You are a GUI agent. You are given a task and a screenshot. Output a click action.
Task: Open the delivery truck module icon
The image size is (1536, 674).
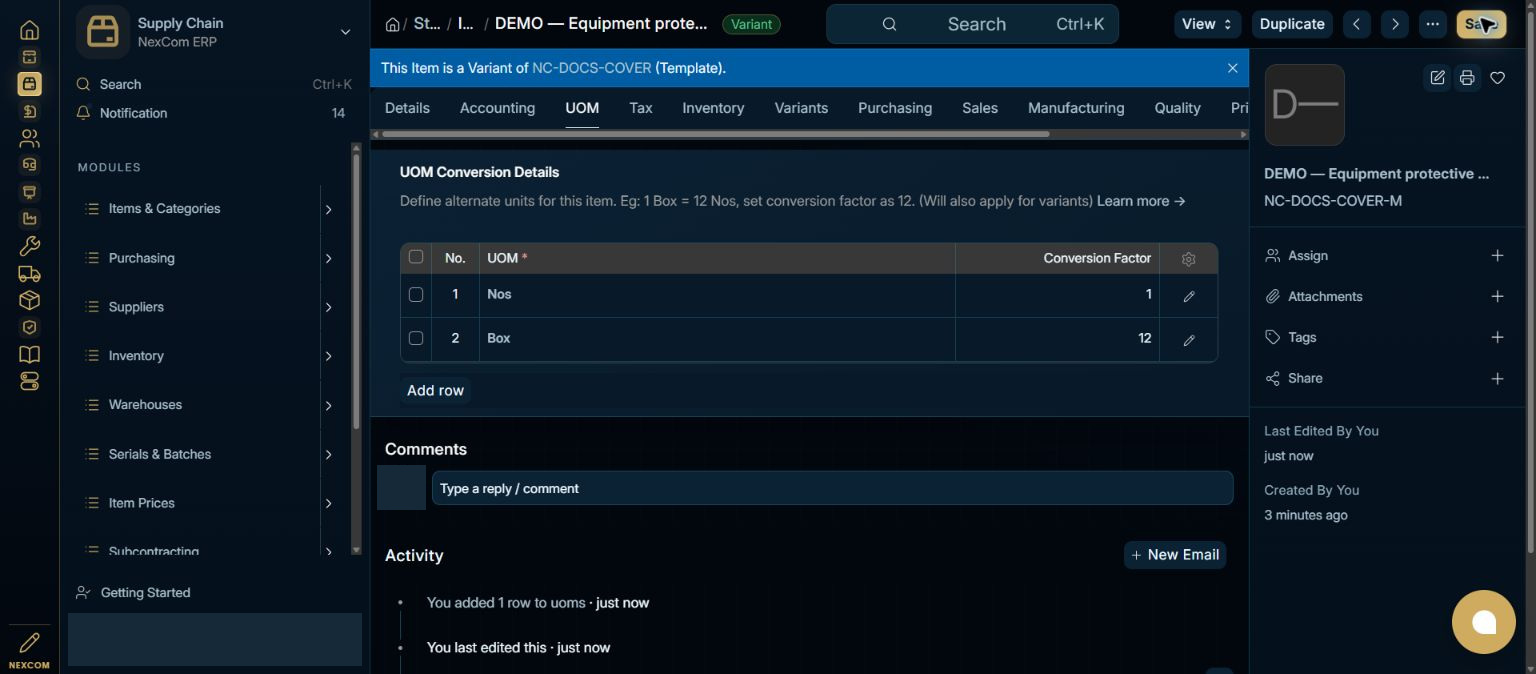click(29, 273)
